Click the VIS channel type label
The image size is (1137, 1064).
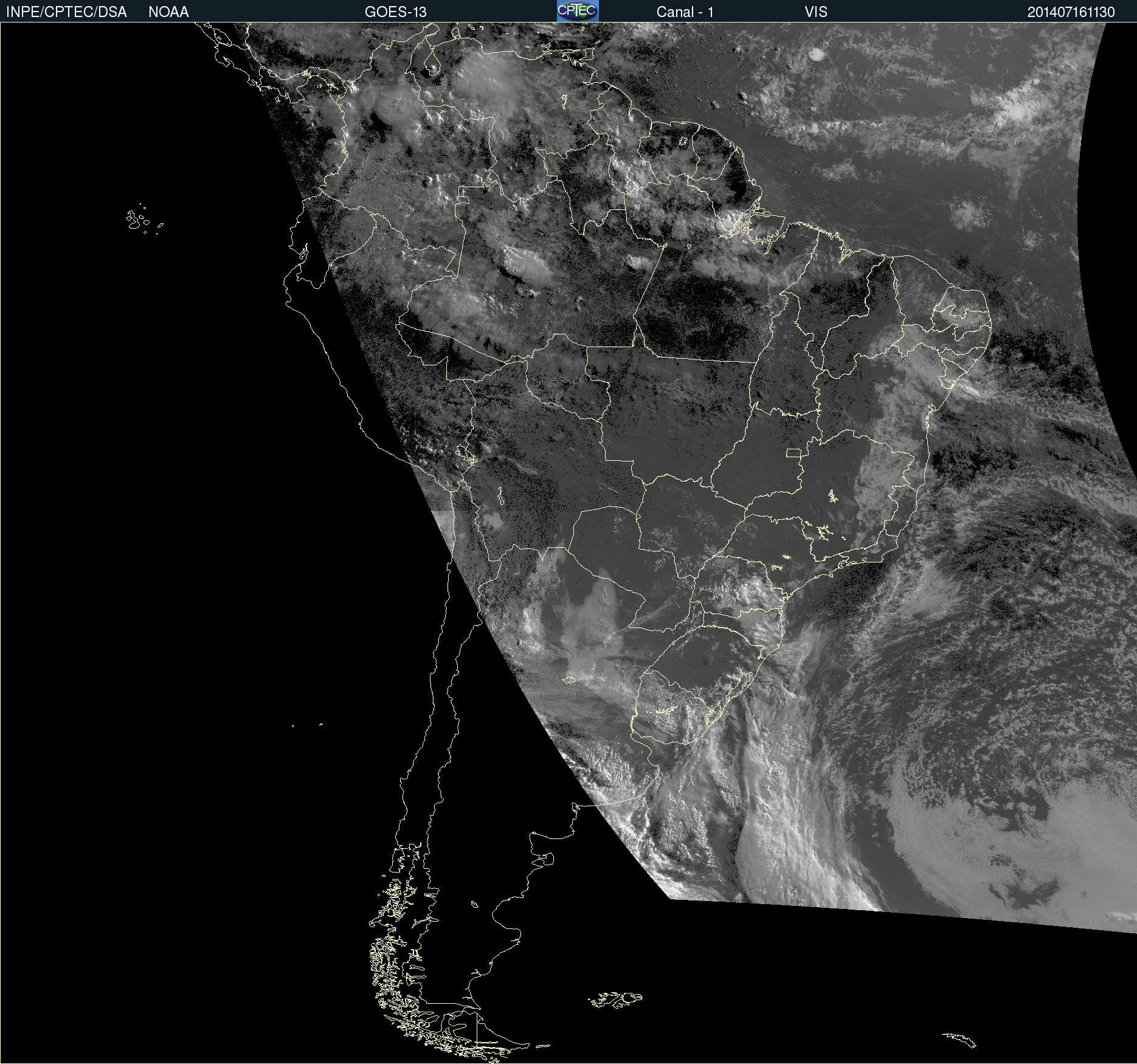point(815,12)
